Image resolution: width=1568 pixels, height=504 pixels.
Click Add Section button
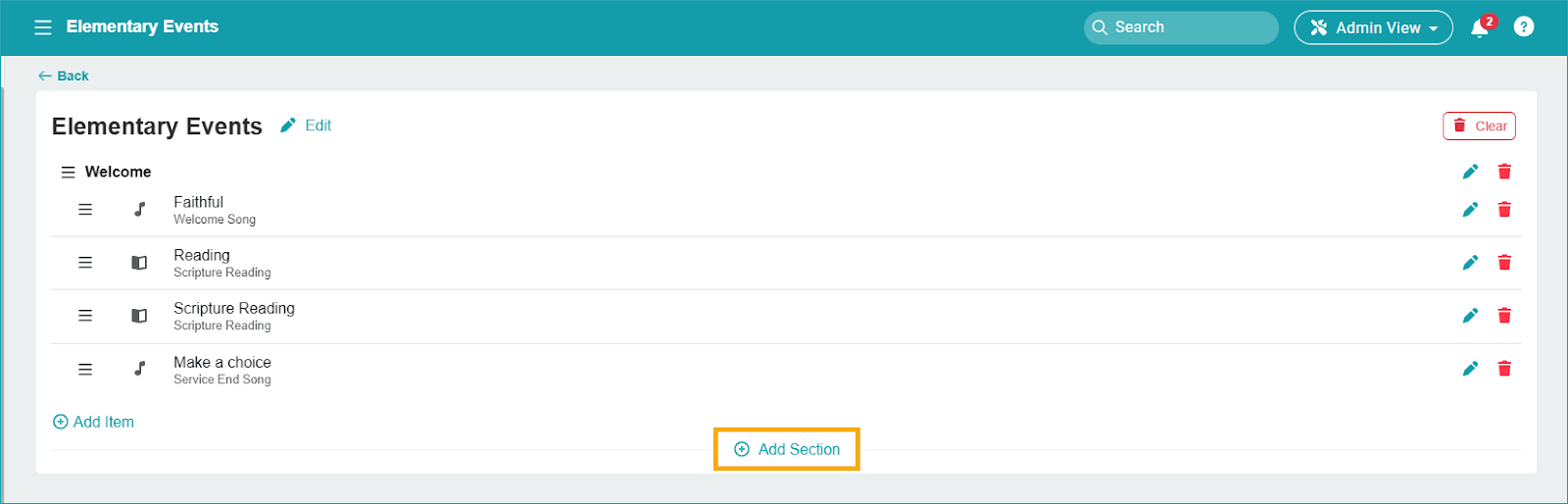tap(787, 449)
